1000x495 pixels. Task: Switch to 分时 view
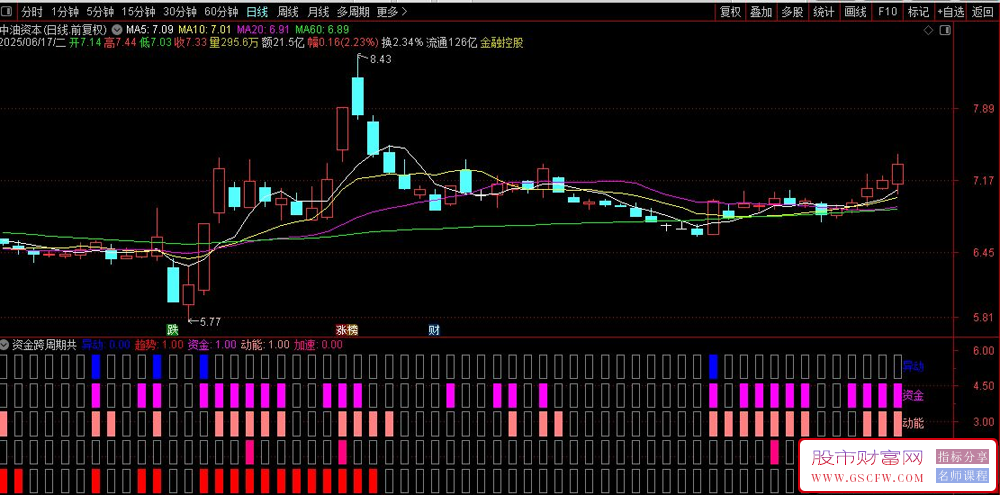pyautogui.click(x=31, y=11)
